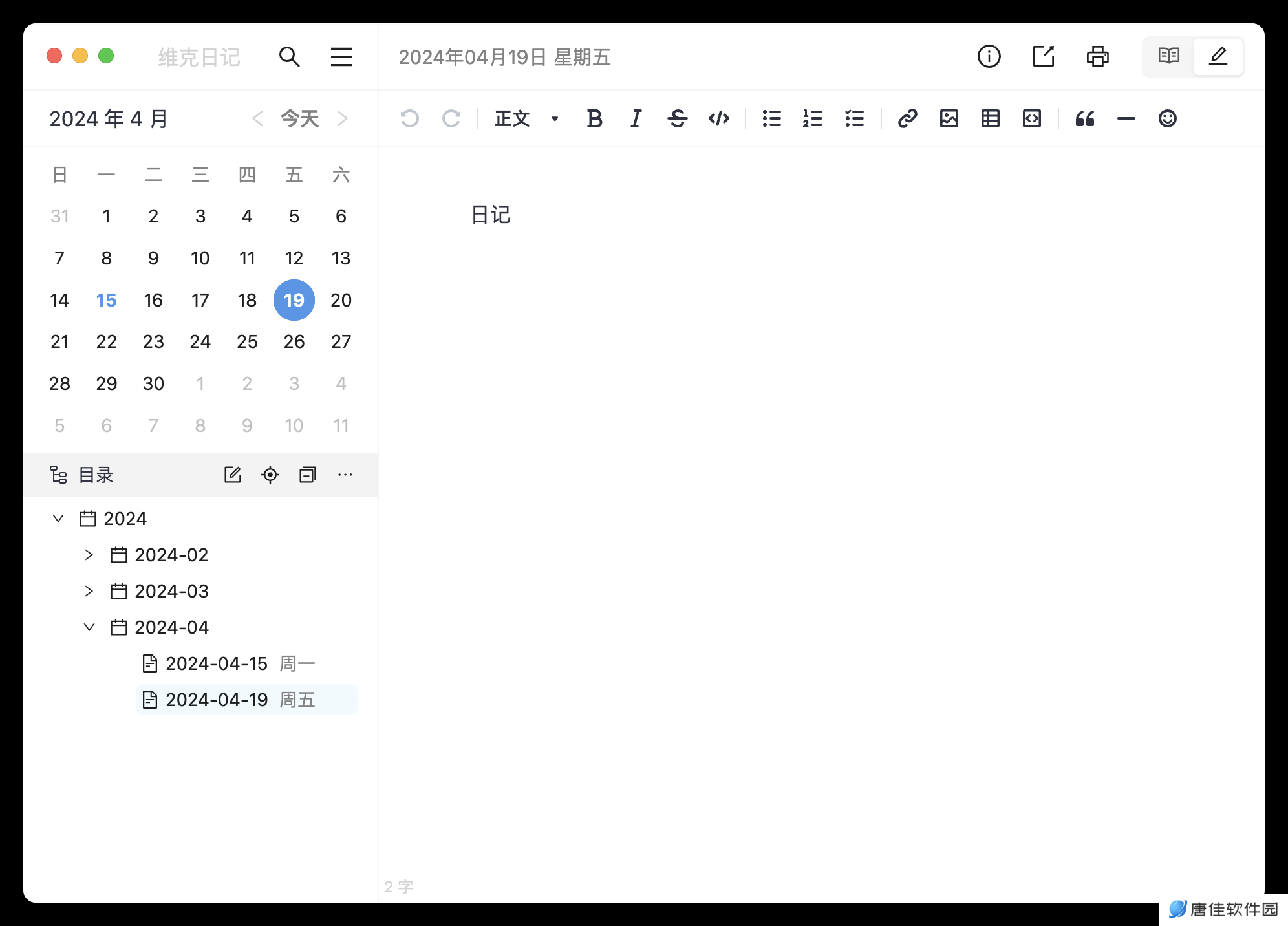Select the 2024-02 tree item label
Screen dimensions: 1288x926
pos(171,555)
